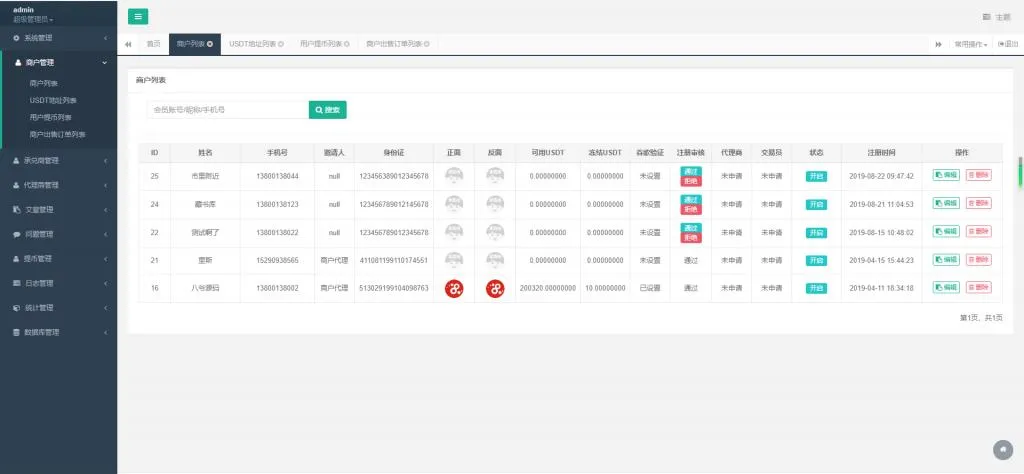1024x474 pixels.
Task: Click the member account search input field
Action: [225, 110]
